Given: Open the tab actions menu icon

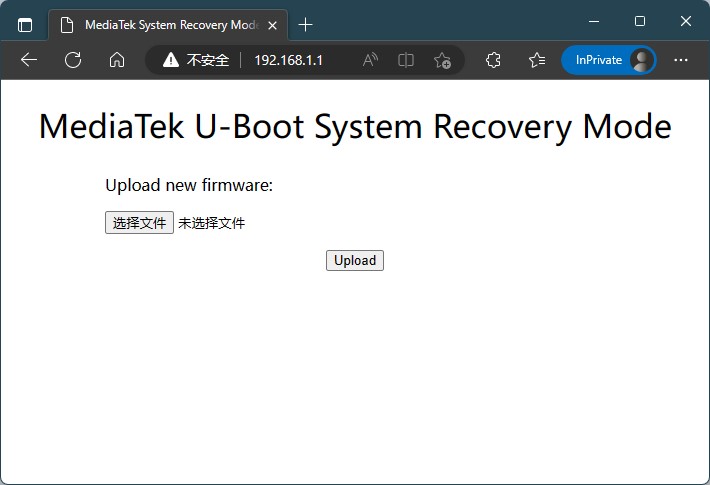Looking at the screenshot, I should click(x=25, y=25).
